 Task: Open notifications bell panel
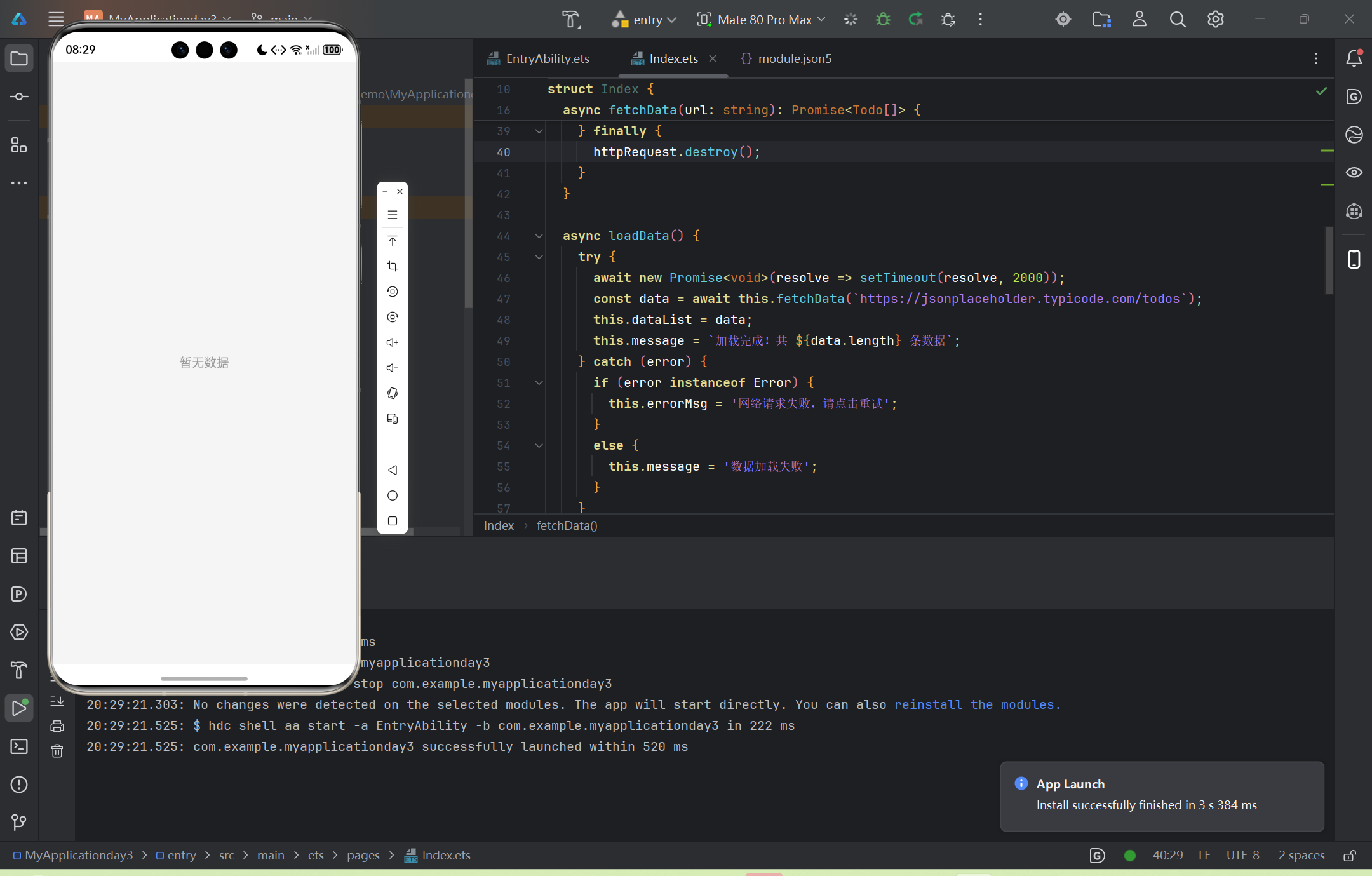click(x=1354, y=58)
